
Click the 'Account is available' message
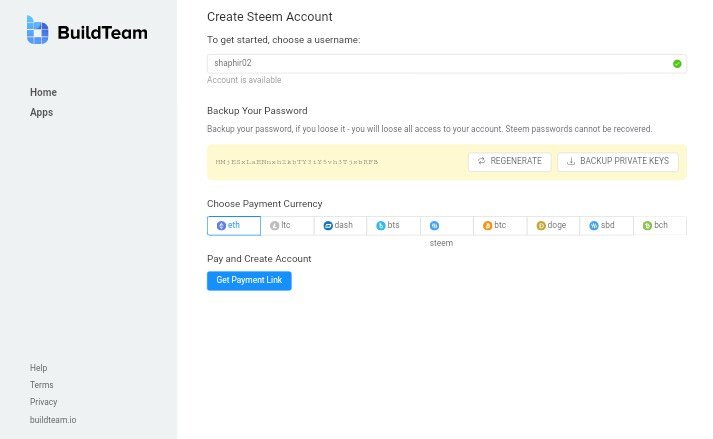[x=244, y=80]
